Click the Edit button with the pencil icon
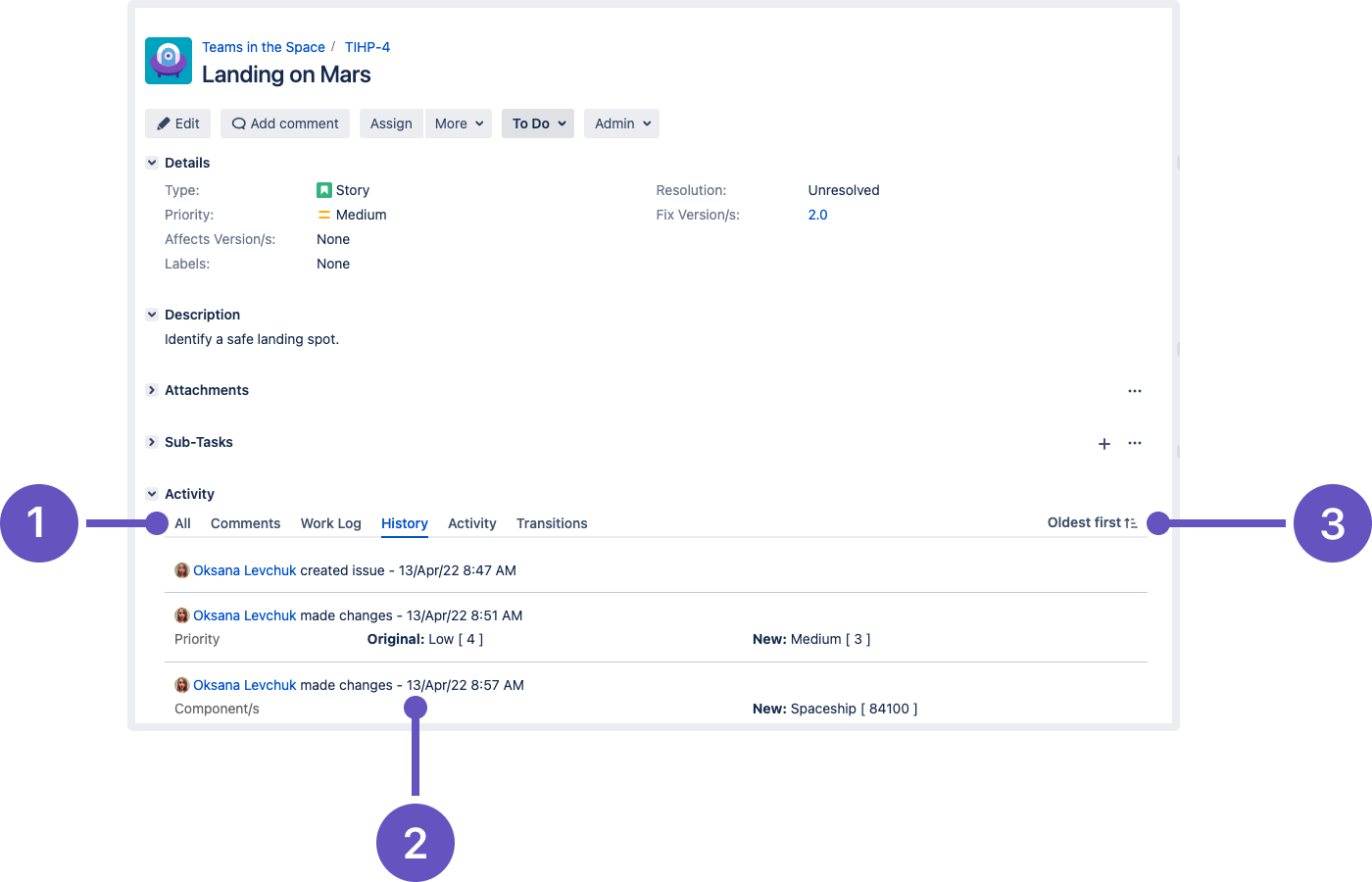Image resolution: width=1372 pixels, height=882 pixels. [177, 123]
